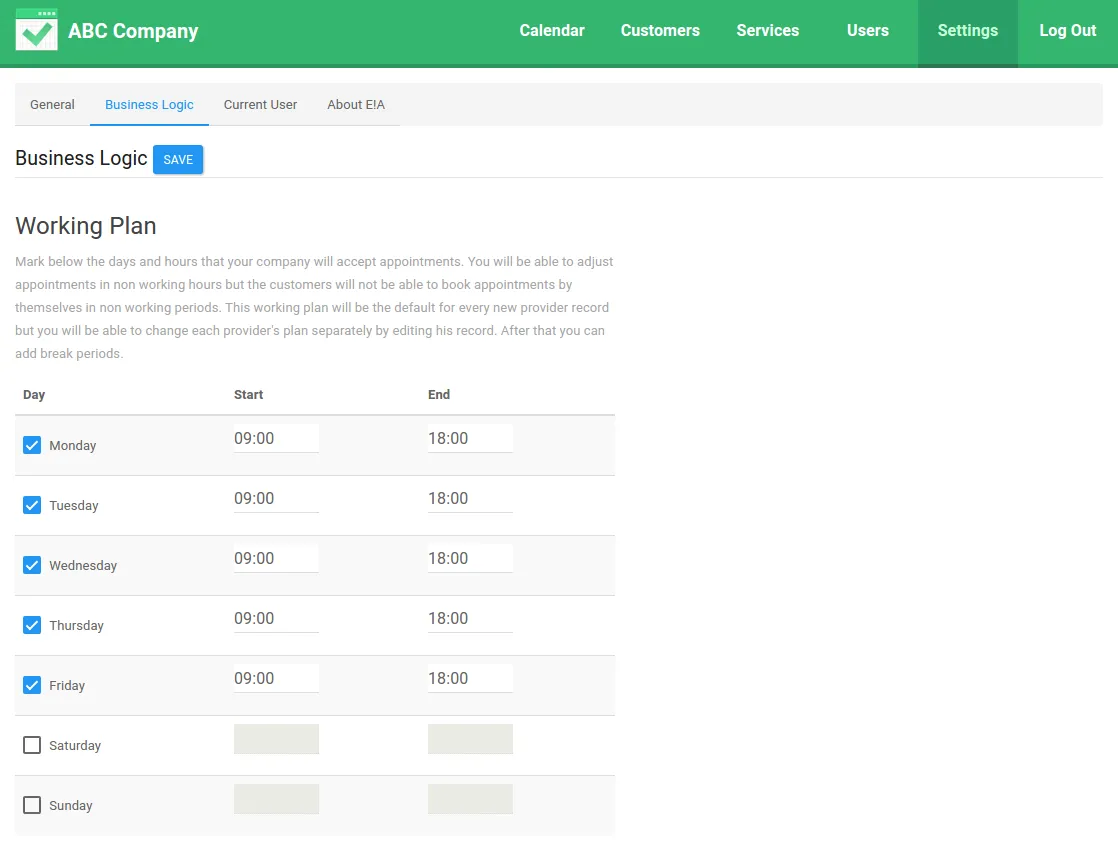Open the Current User tab
1118x863 pixels.
click(x=260, y=105)
